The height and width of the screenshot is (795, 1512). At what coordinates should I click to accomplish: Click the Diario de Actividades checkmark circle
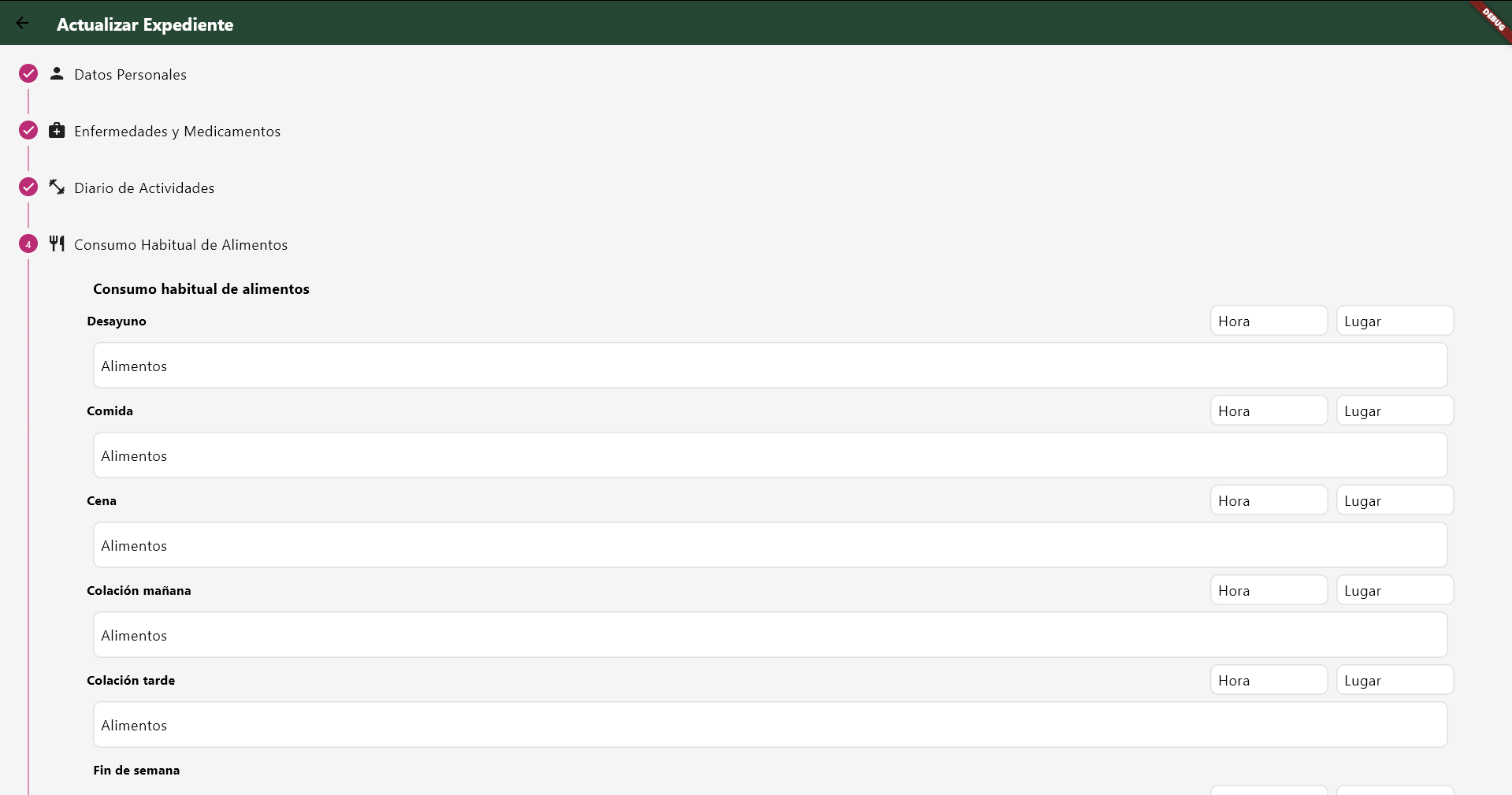point(28,188)
